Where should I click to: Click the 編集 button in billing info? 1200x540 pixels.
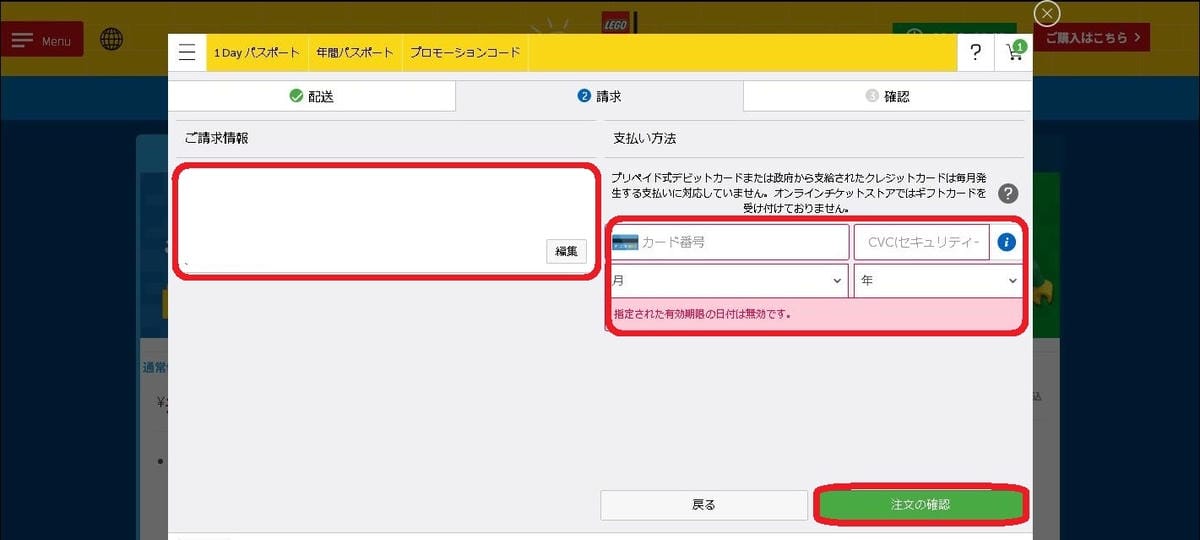[566, 251]
